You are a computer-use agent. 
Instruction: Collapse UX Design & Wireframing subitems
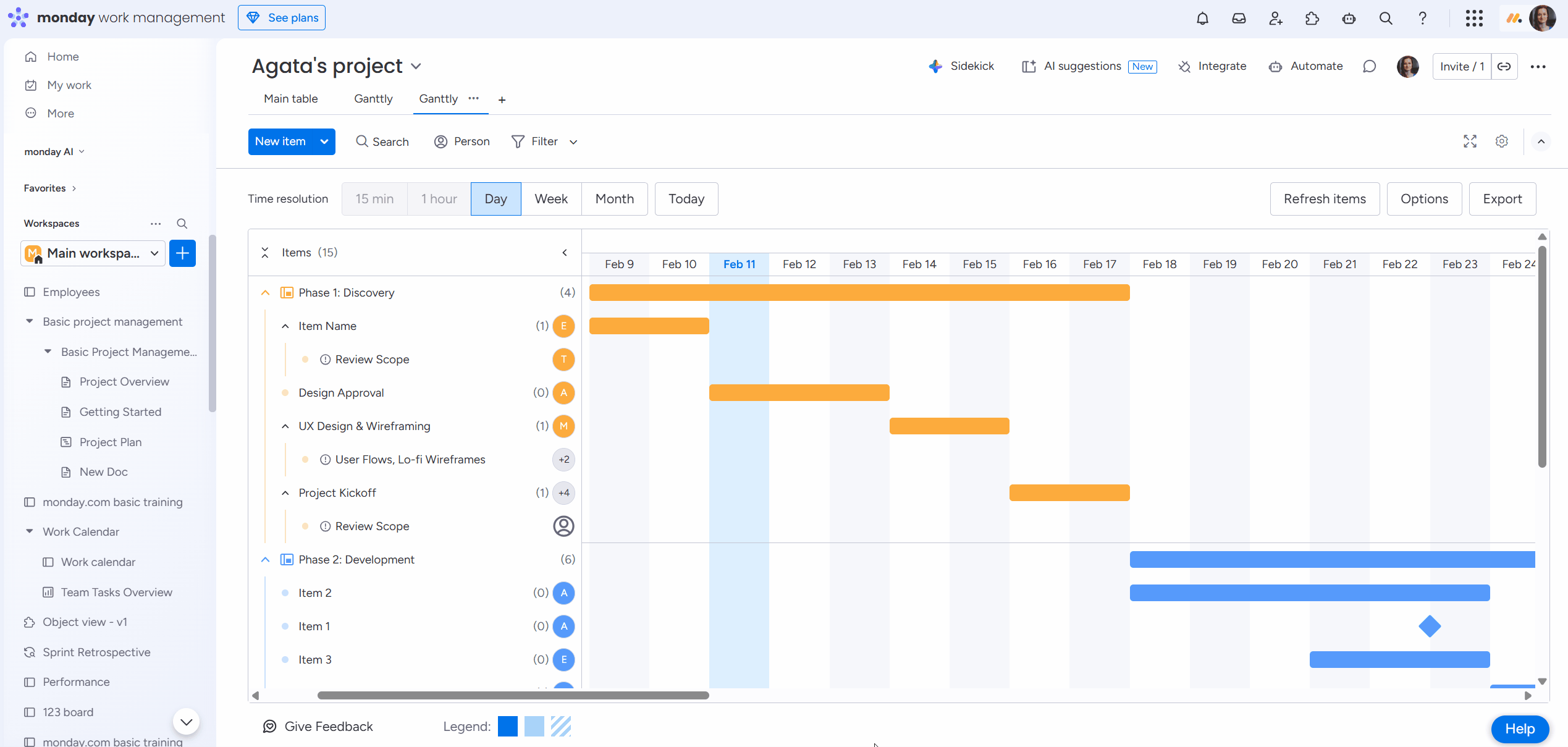click(x=285, y=426)
